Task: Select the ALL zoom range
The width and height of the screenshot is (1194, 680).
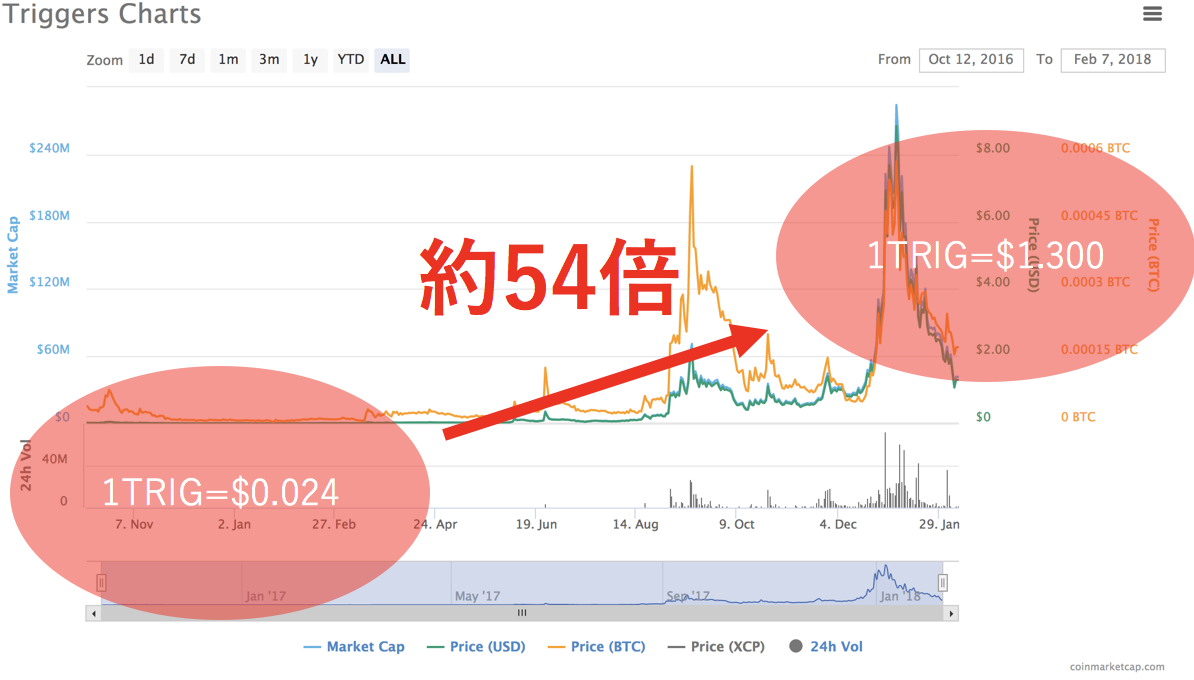Action: [x=392, y=59]
